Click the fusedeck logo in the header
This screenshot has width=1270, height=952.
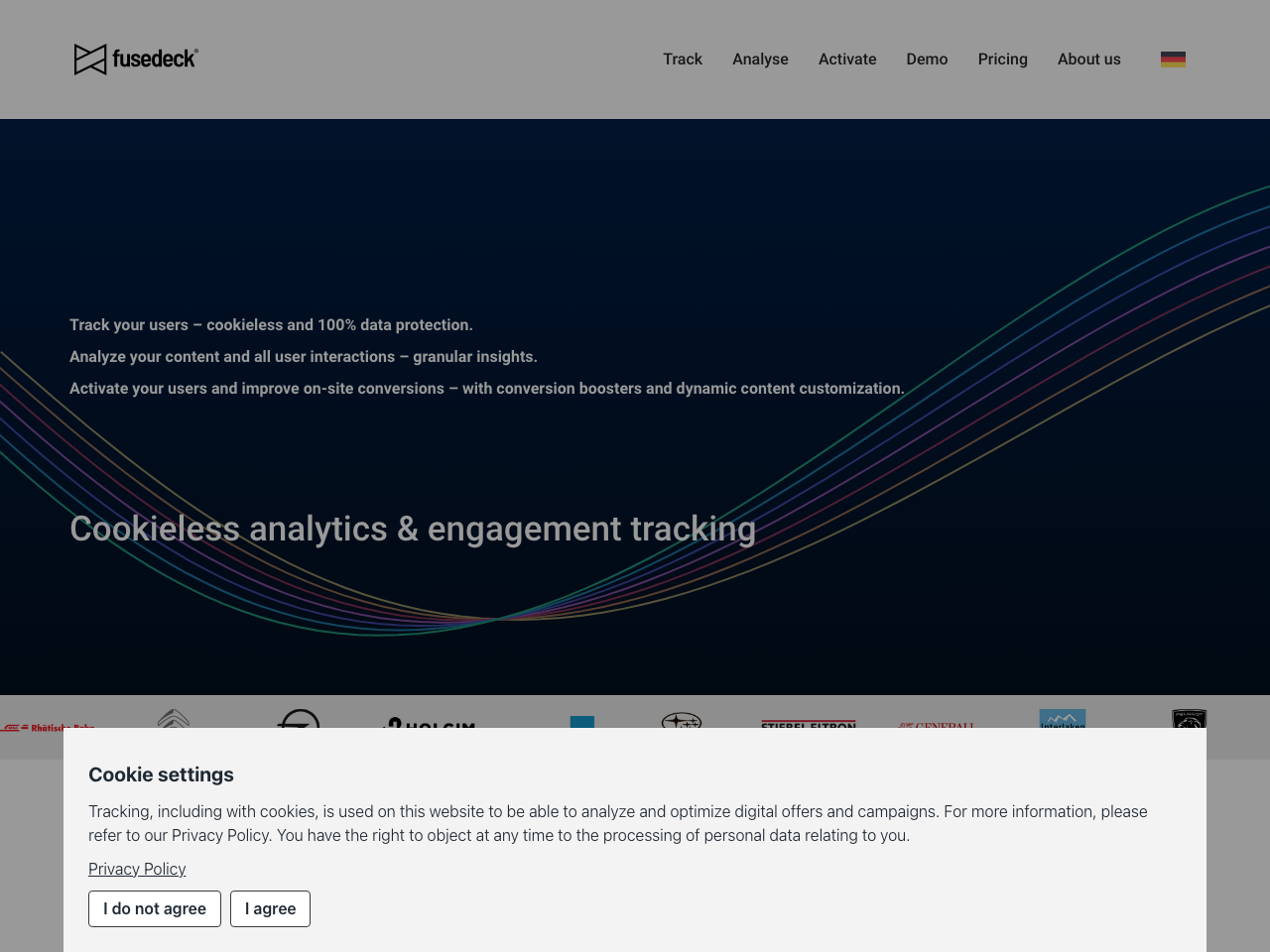[136, 58]
